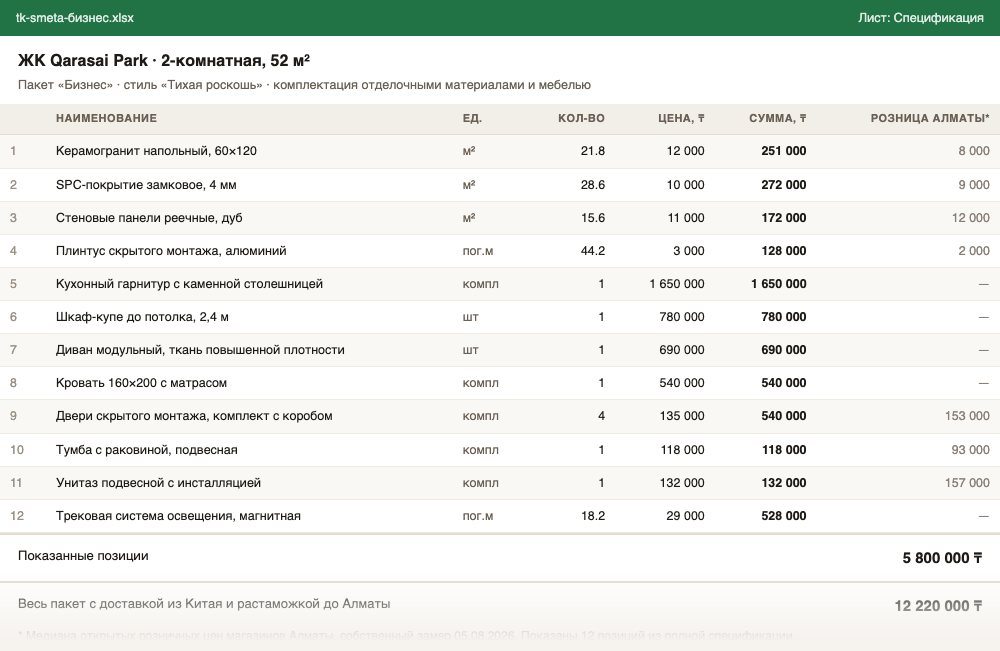Click the sum 690 000 for Диван модульный
This screenshot has width=1000, height=651.
coord(784,350)
